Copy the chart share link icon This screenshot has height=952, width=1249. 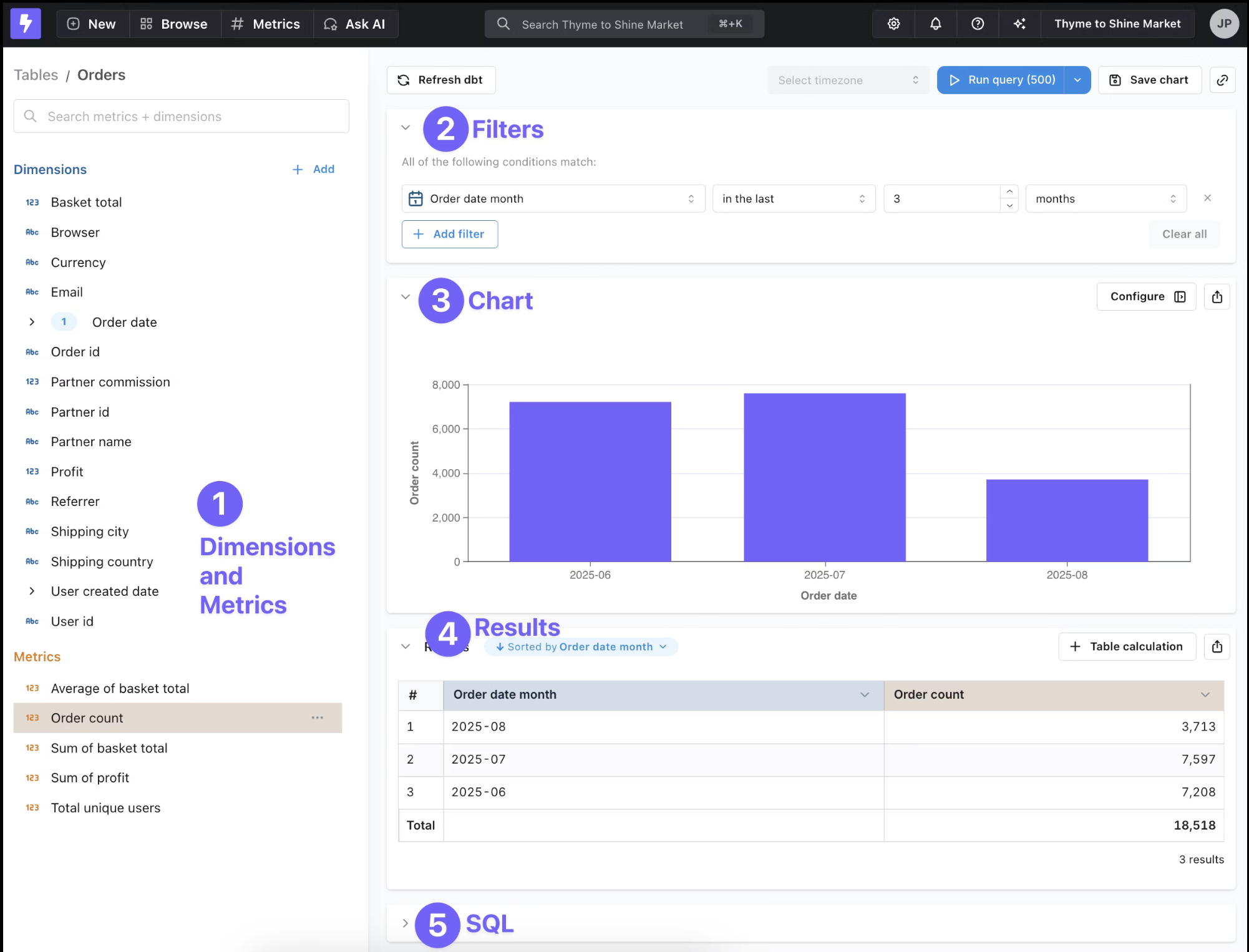pos(1223,80)
